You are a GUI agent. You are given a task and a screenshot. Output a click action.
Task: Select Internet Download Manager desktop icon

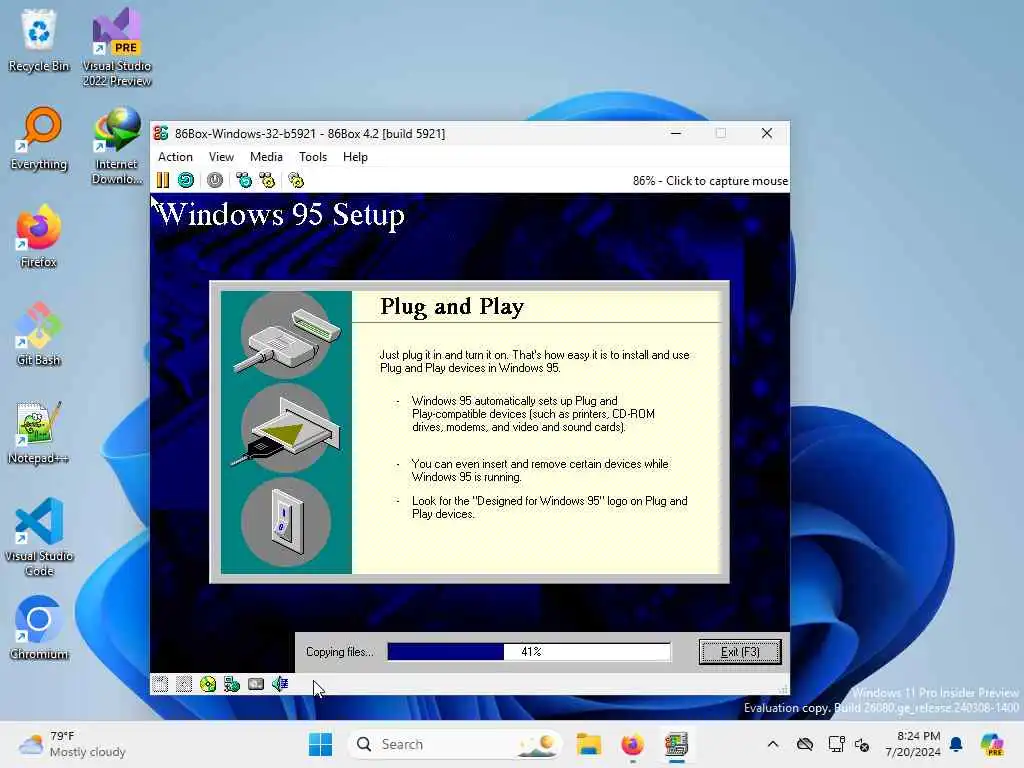pos(117,146)
